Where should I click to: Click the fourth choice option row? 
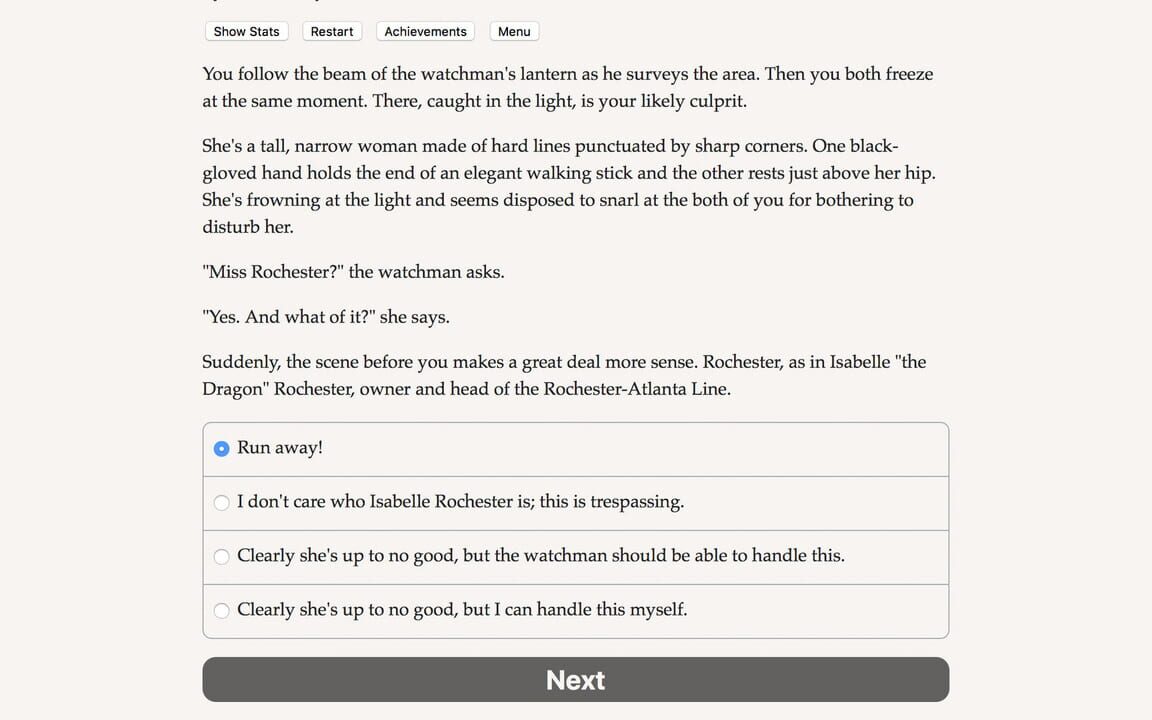575,610
